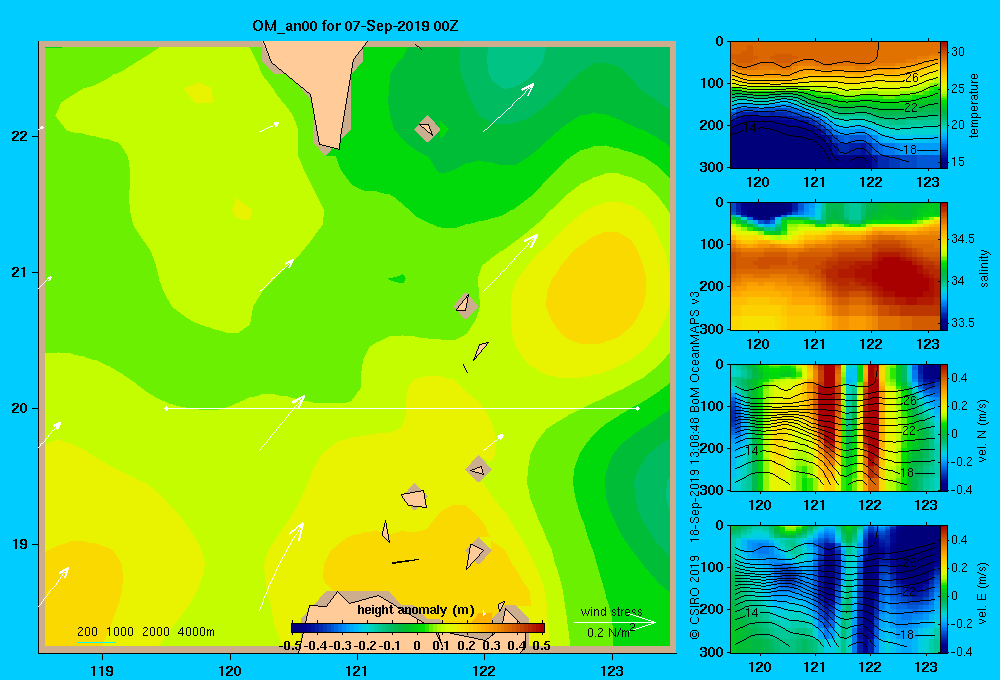Click longitude label 123 below main map
1000x680 pixels.
tap(612, 670)
